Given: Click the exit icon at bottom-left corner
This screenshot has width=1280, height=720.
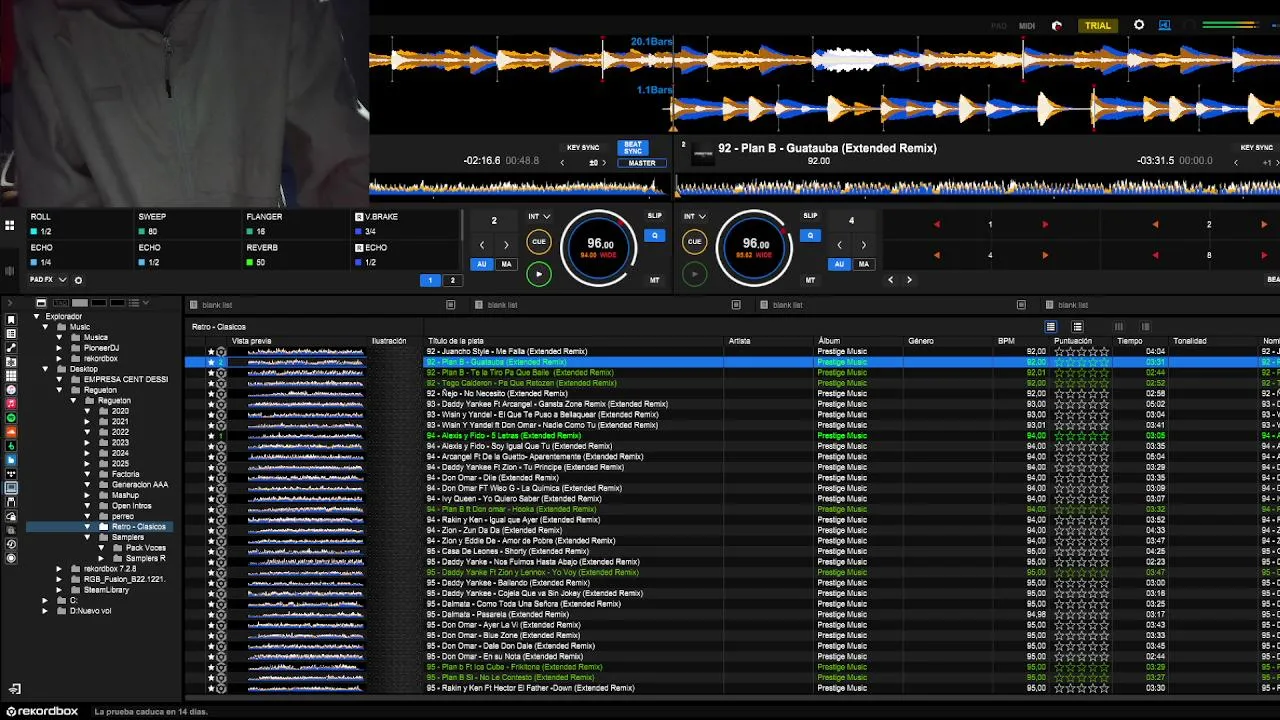Looking at the screenshot, I should (x=14, y=689).
